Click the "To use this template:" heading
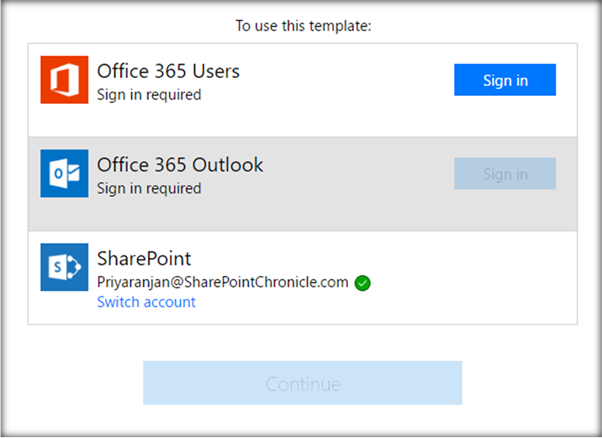Screen dimensions: 602x438 (303, 25)
